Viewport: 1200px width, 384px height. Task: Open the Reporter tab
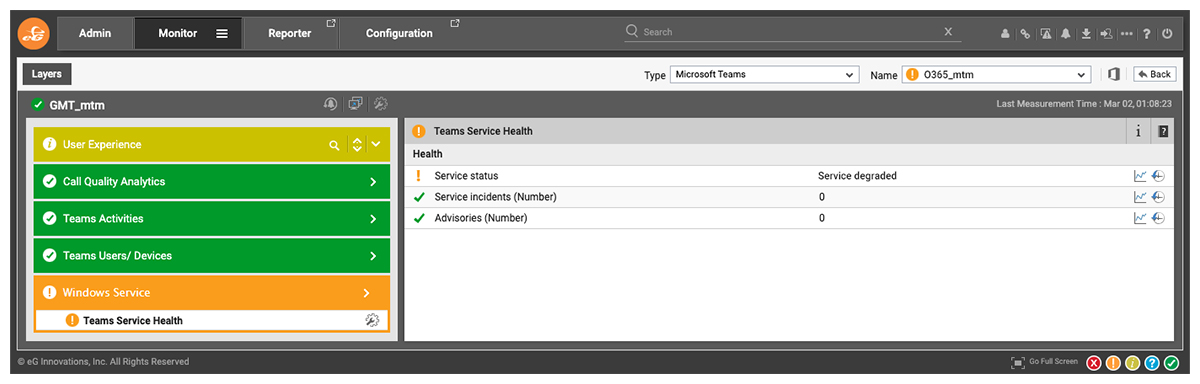[x=290, y=33]
